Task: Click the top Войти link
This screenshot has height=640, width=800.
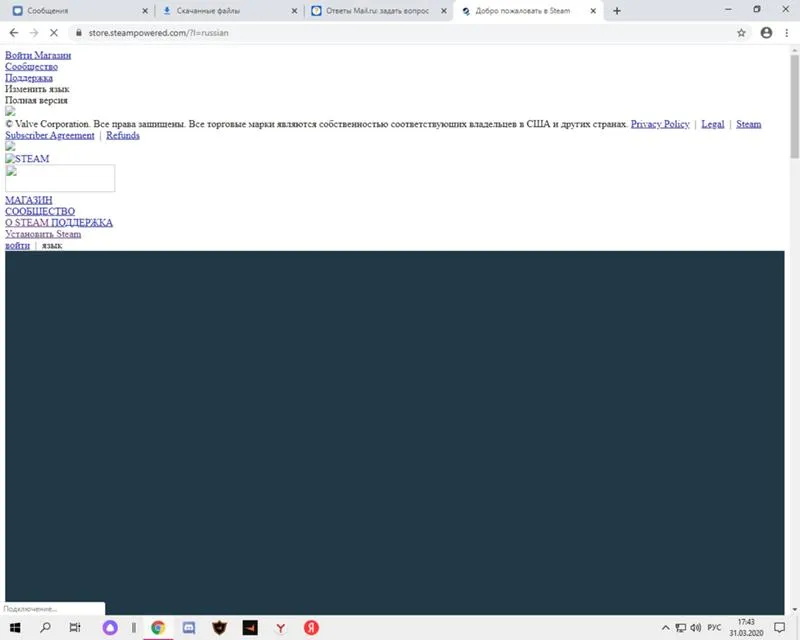Action: pyautogui.click(x=18, y=55)
